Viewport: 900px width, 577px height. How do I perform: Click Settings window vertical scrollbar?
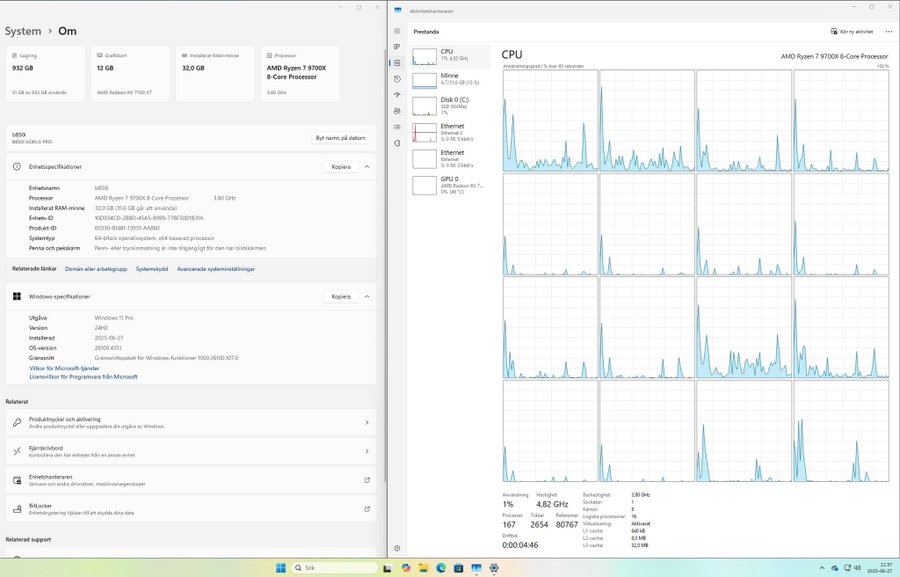(x=385, y=265)
